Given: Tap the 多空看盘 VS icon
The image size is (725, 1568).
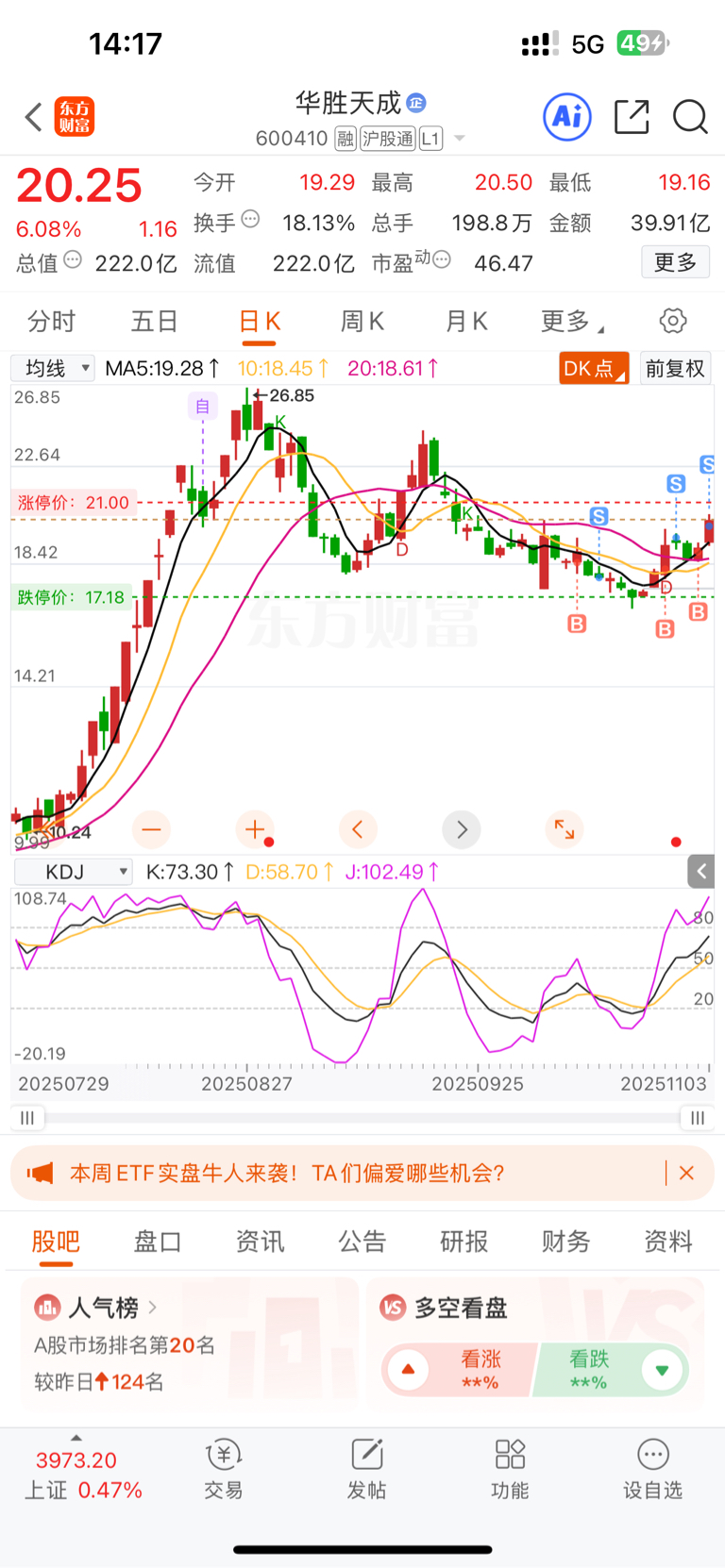Looking at the screenshot, I should click(393, 1308).
